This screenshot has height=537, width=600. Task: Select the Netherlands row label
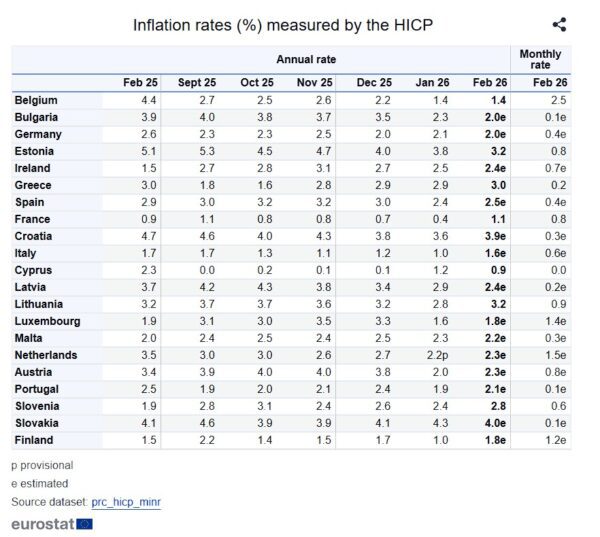point(46,355)
